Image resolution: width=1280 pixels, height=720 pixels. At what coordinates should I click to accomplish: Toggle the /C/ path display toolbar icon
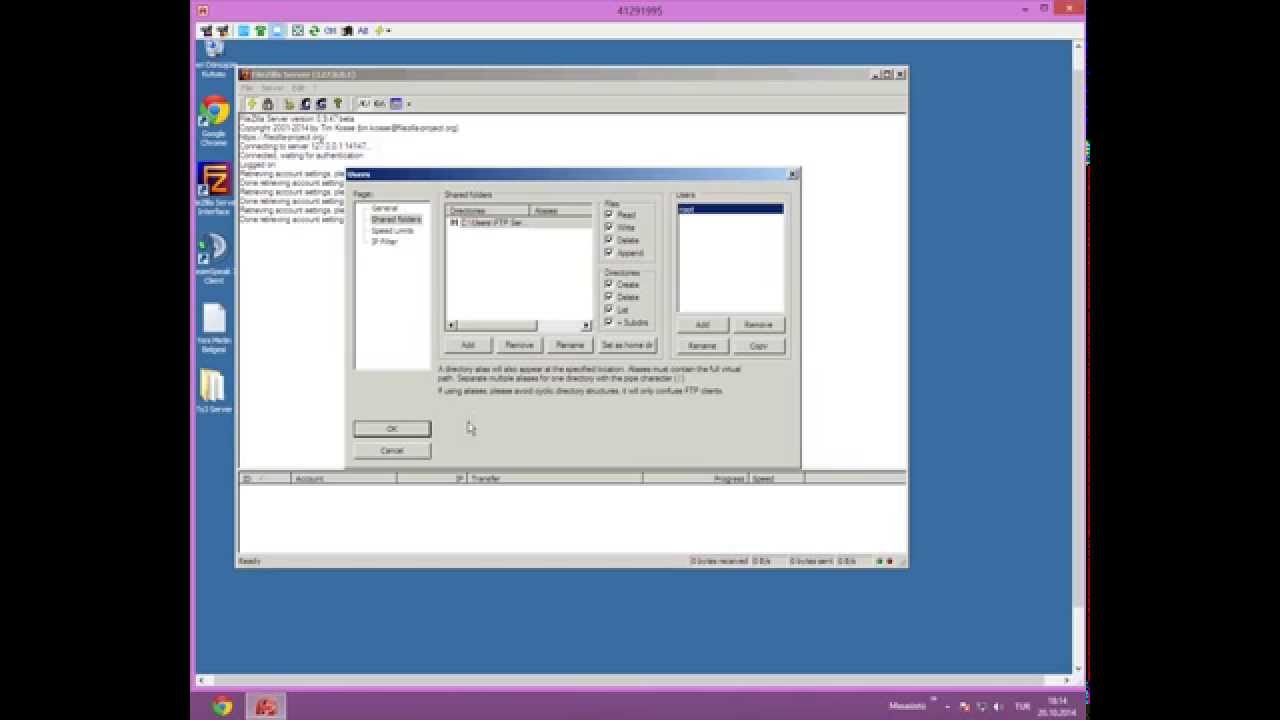364,104
